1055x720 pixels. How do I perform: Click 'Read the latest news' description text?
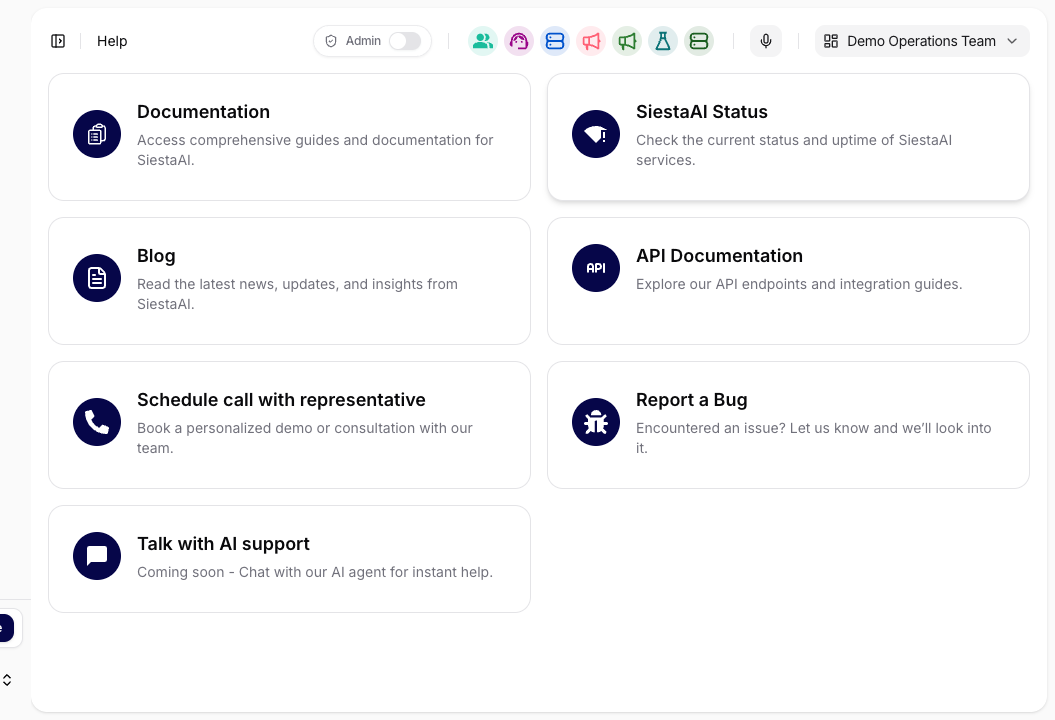[297, 294]
